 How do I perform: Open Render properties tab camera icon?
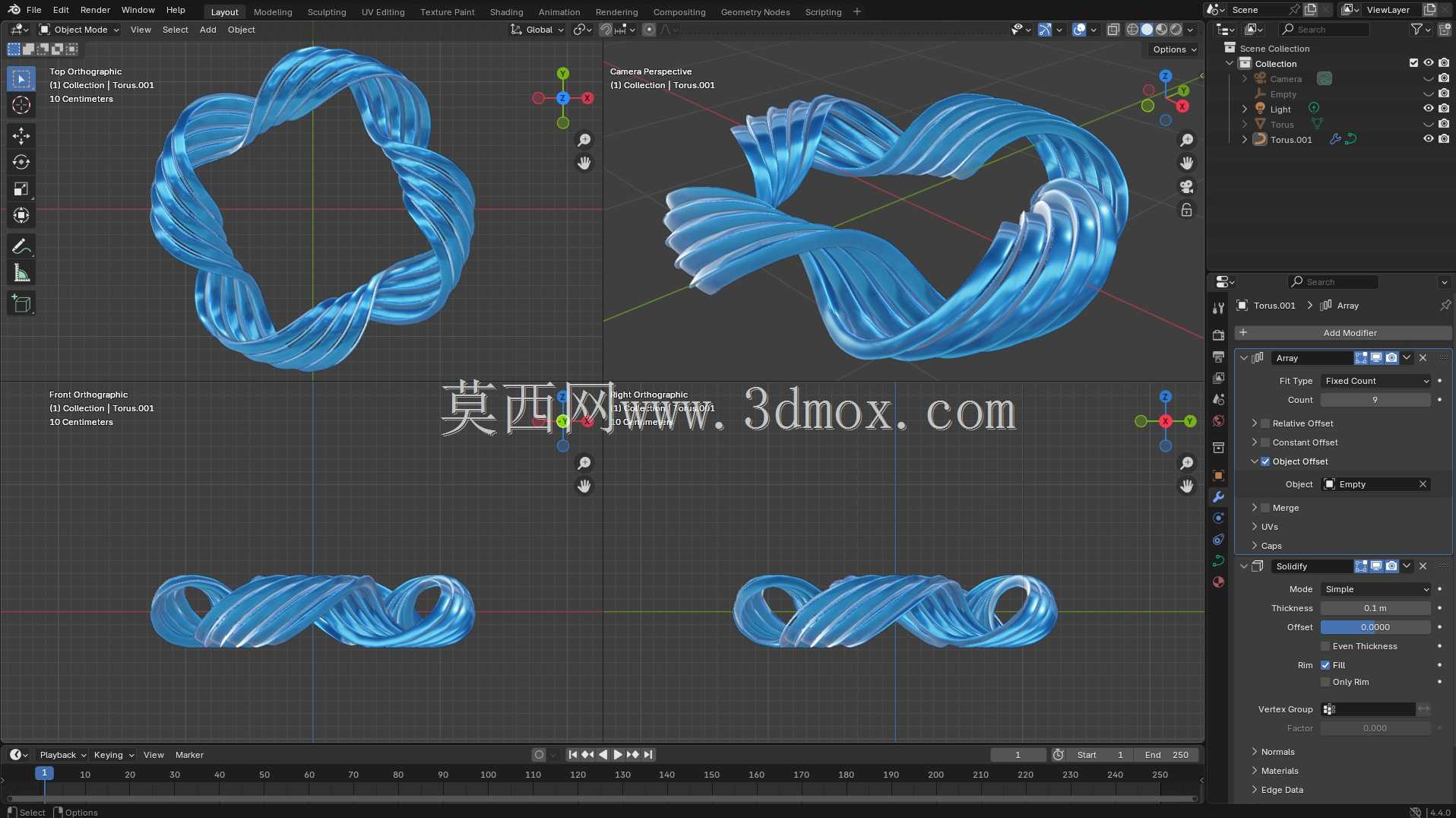click(1218, 335)
